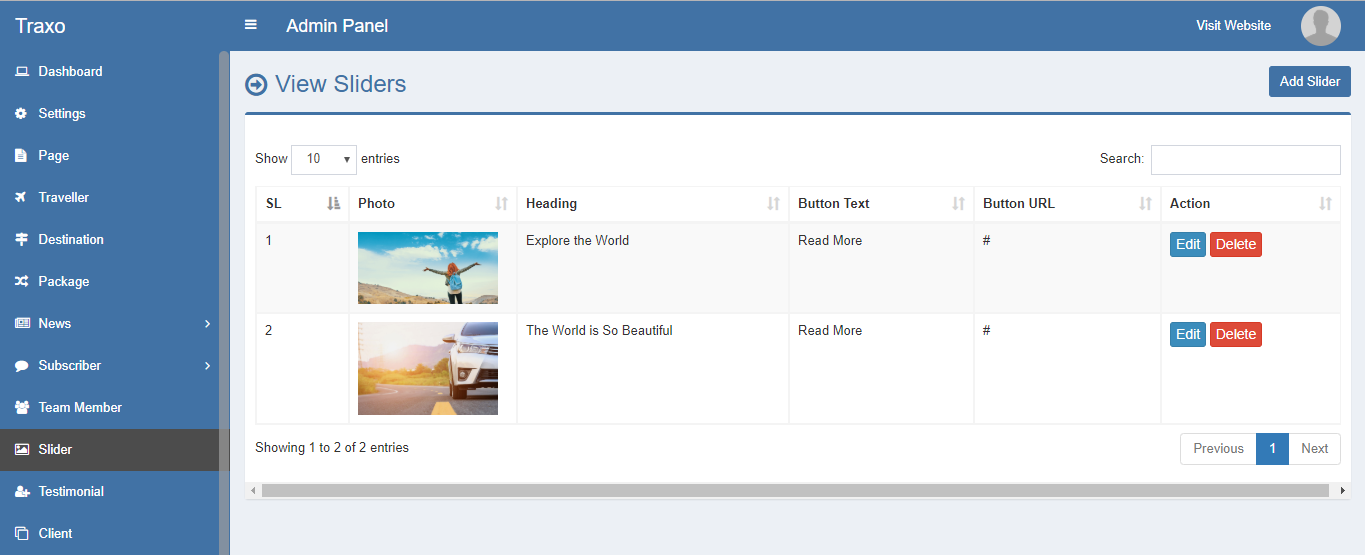
Task: Click the Traveller airplane icon
Action: (21, 198)
